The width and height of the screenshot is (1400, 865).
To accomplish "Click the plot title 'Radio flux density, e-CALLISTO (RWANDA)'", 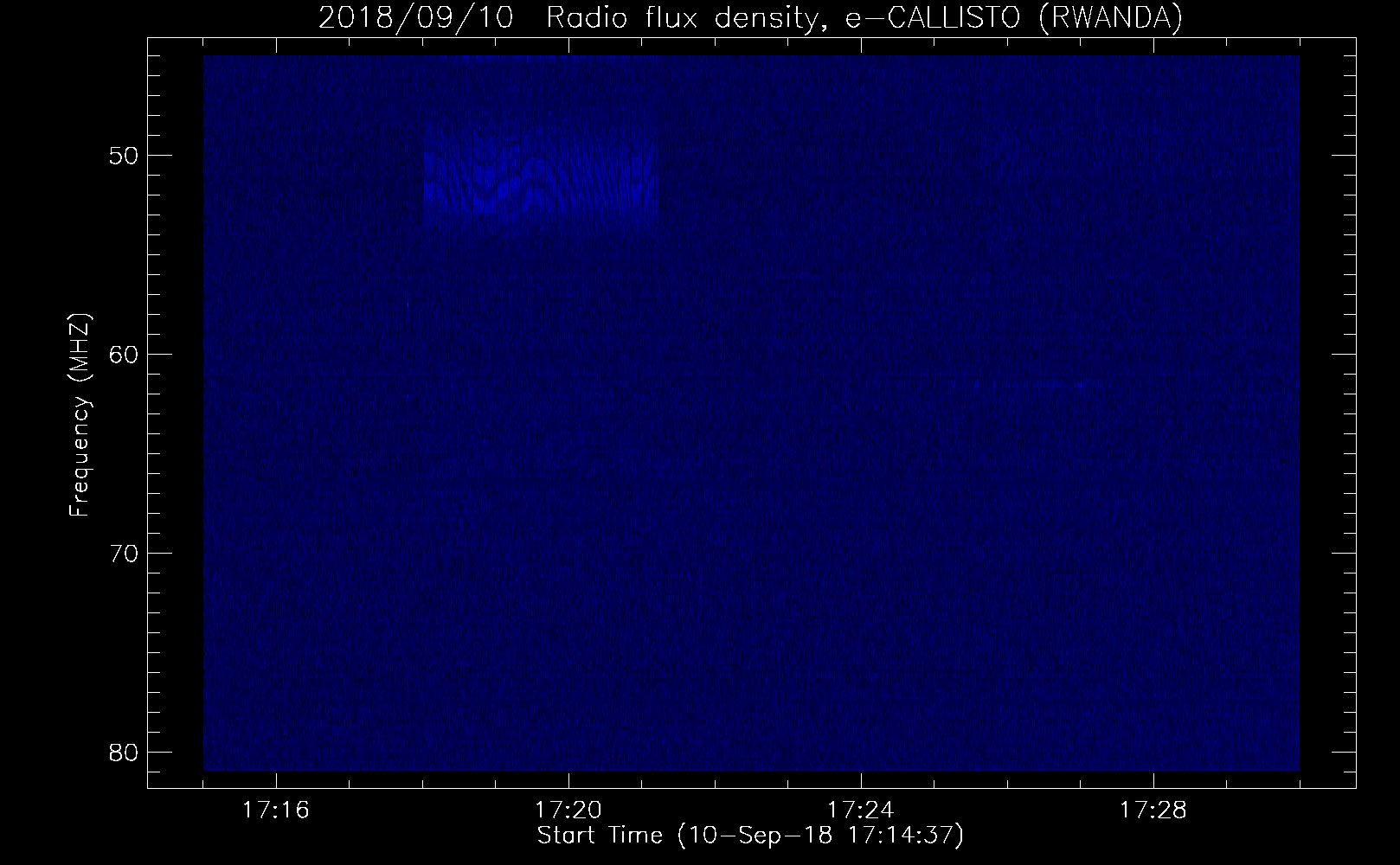I will pyautogui.click(x=864, y=17).
